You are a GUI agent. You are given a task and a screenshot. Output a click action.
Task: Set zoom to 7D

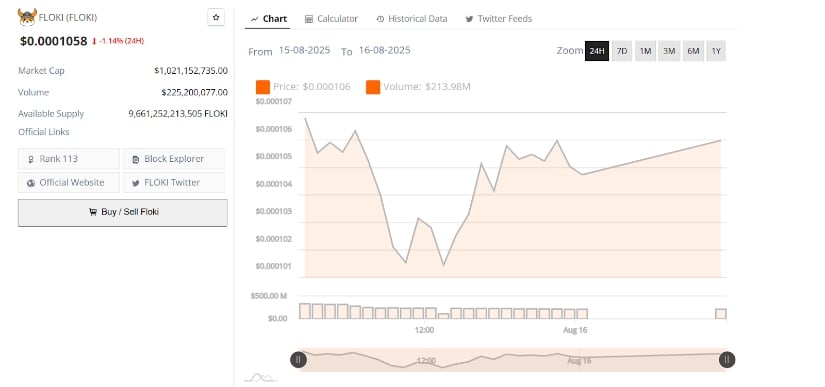622,51
